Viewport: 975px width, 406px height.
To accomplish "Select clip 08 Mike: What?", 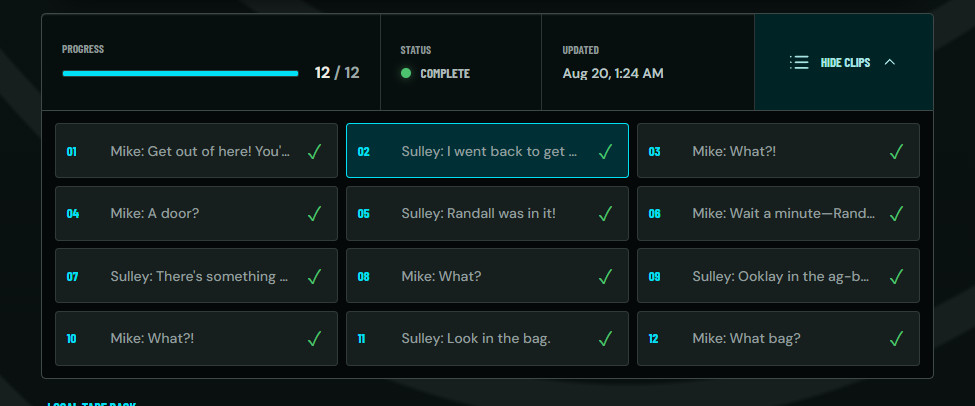I will coord(488,275).
